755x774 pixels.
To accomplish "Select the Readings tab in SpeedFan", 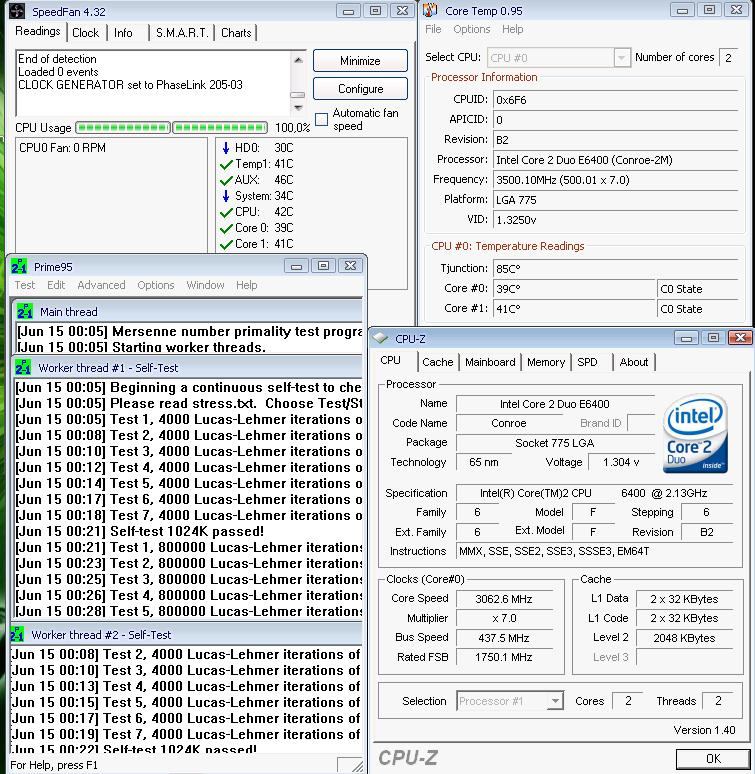I will pos(38,31).
